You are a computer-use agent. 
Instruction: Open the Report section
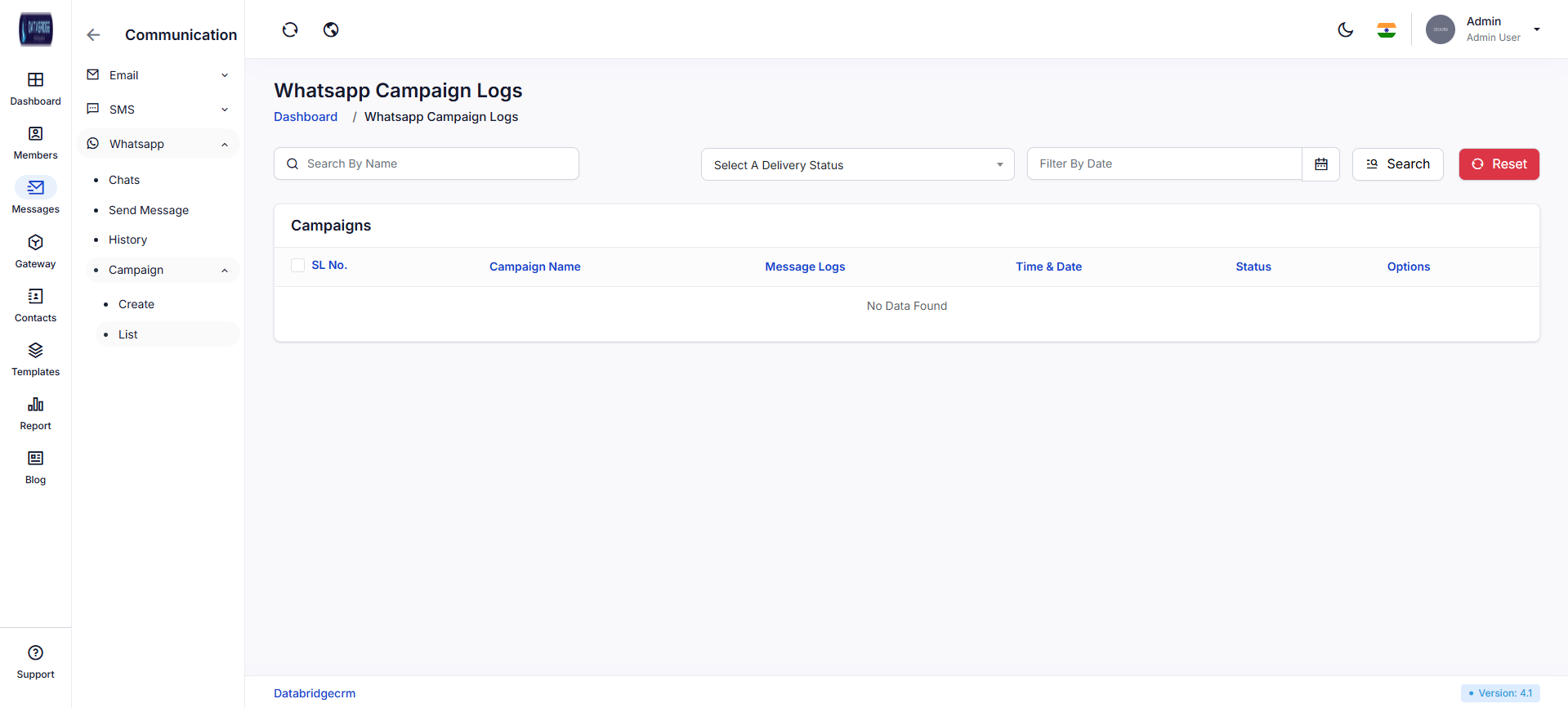(x=35, y=413)
